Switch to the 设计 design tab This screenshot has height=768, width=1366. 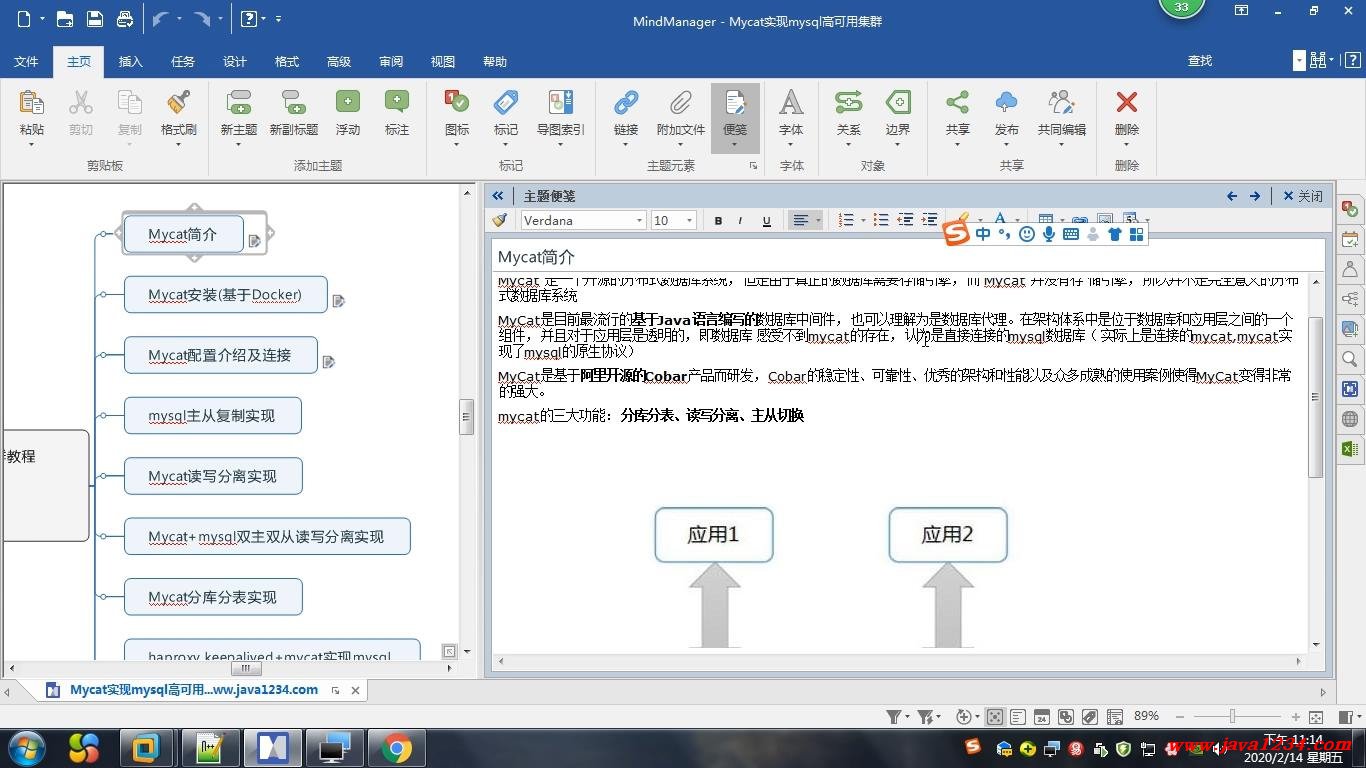(x=235, y=62)
